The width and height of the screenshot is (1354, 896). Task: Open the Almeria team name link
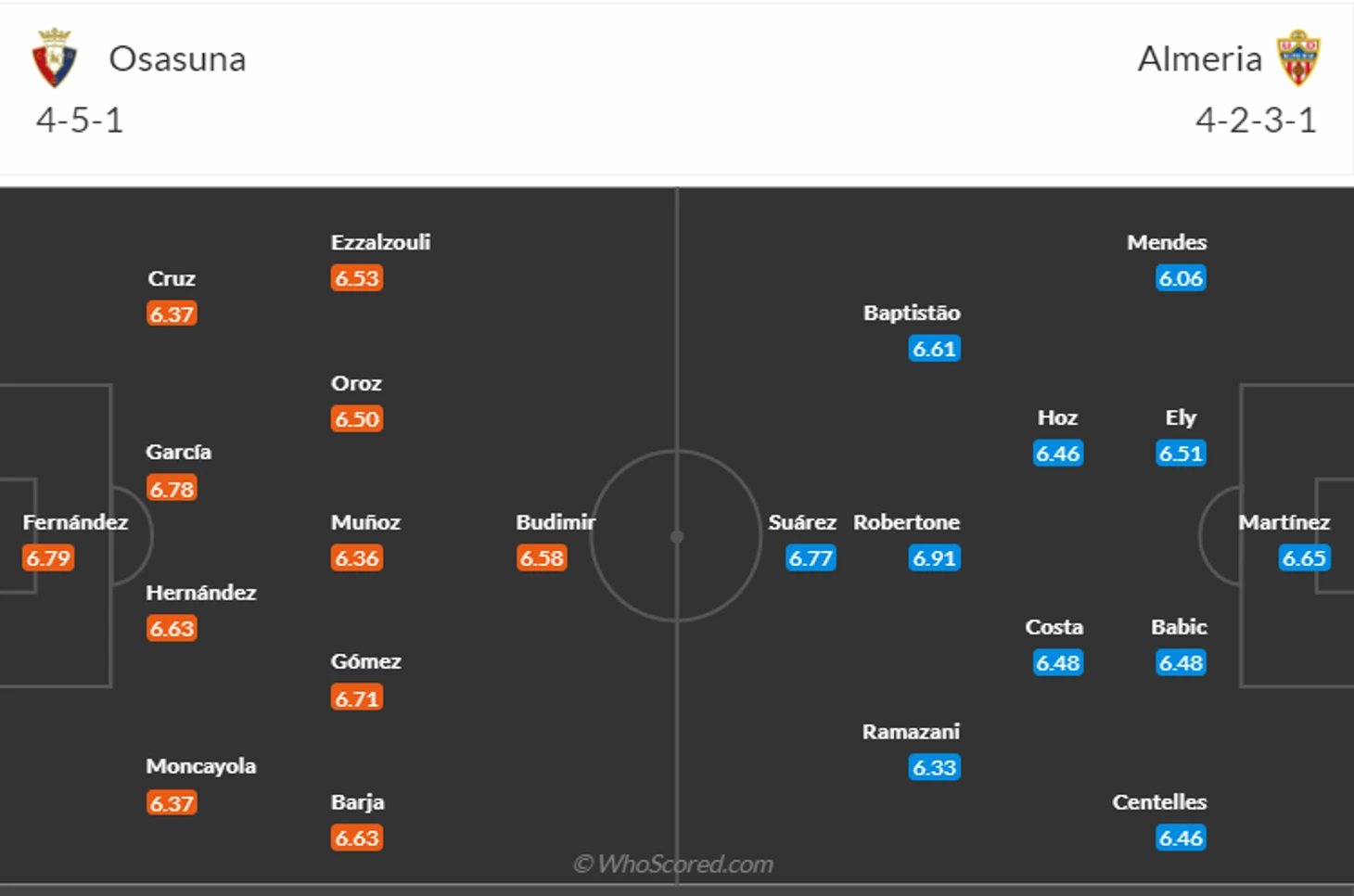point(1199,59)
